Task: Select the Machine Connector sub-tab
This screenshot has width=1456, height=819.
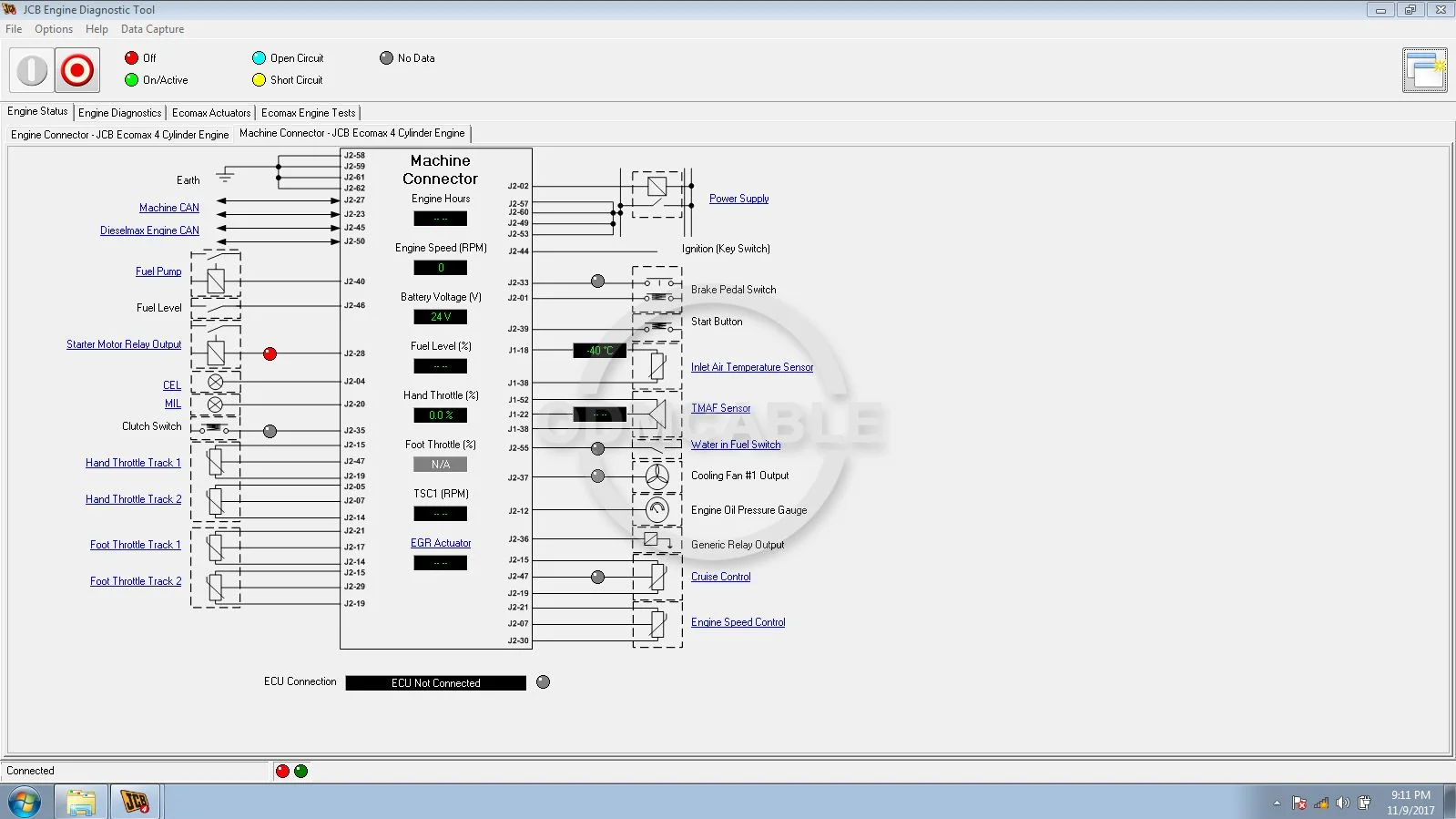Action: tap(352, 133)
